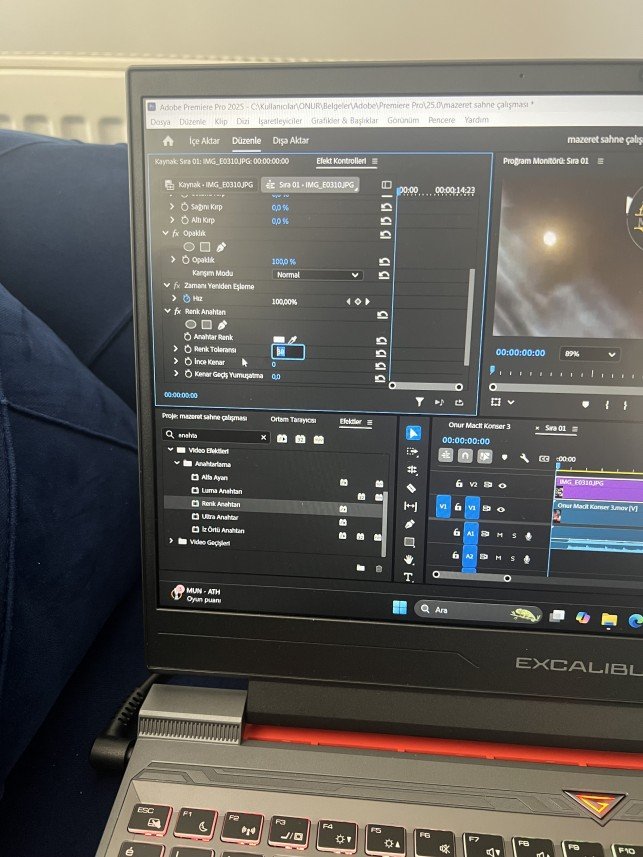Toggle V2 track visibility eye
Screen dimensions: 643x857
(502, 484)
